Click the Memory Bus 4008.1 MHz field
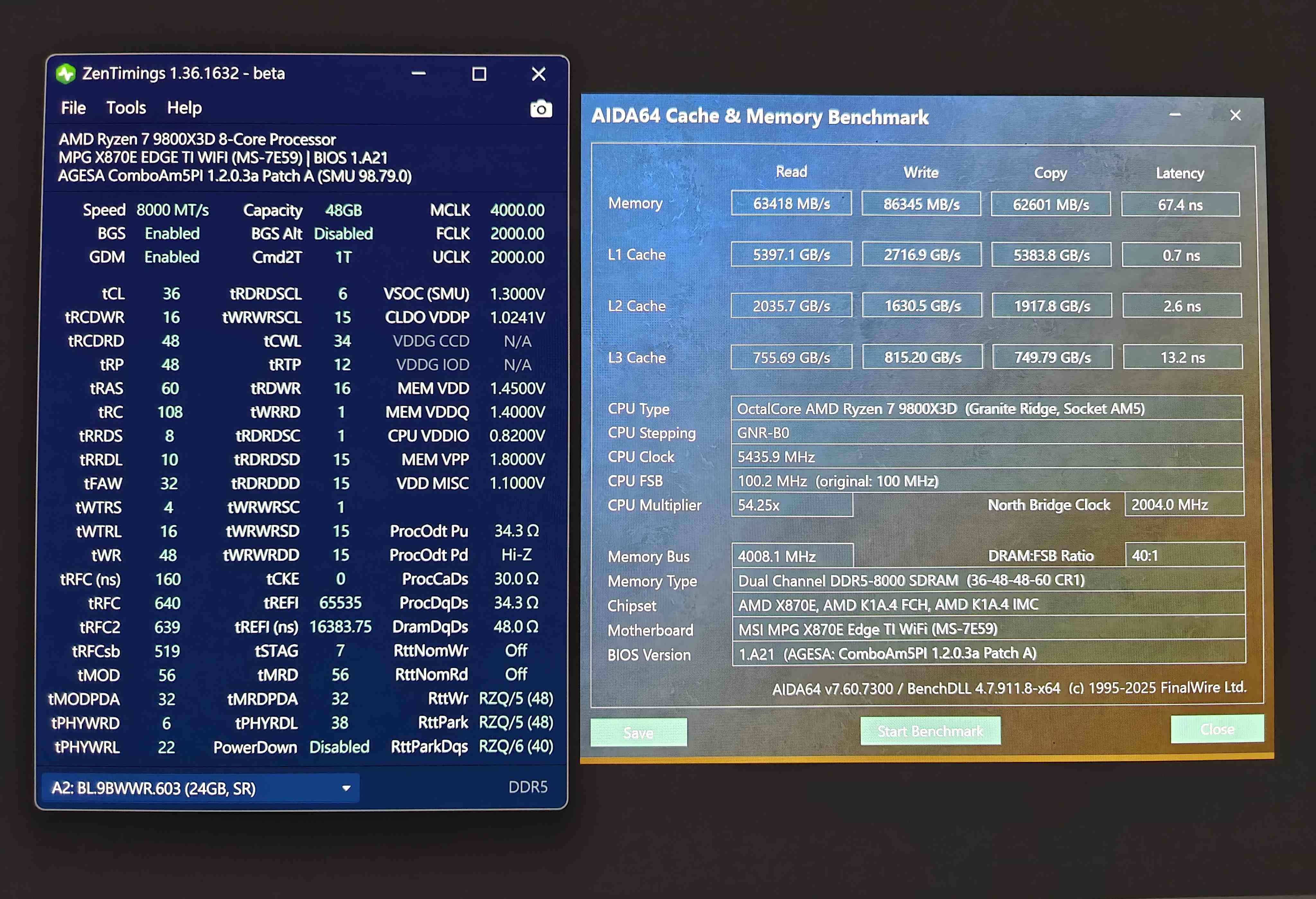 [x=792, y=556]
